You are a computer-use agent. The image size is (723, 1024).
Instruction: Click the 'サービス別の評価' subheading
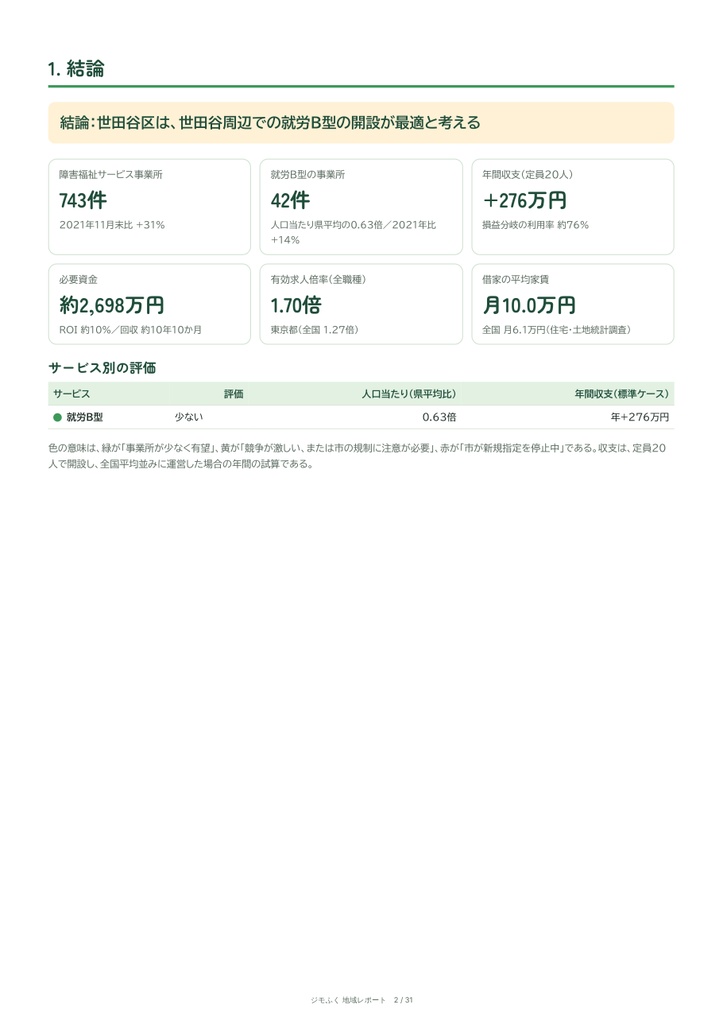coord(102,368)
